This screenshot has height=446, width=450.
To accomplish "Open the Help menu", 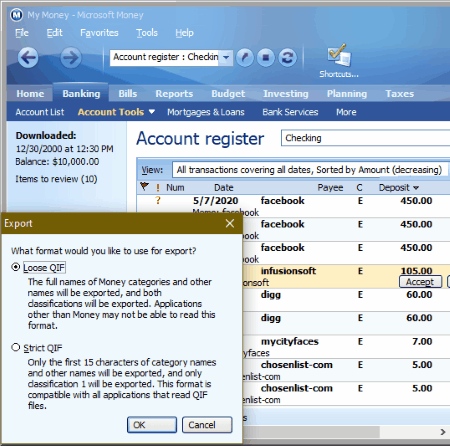I will tap(184, 33).
